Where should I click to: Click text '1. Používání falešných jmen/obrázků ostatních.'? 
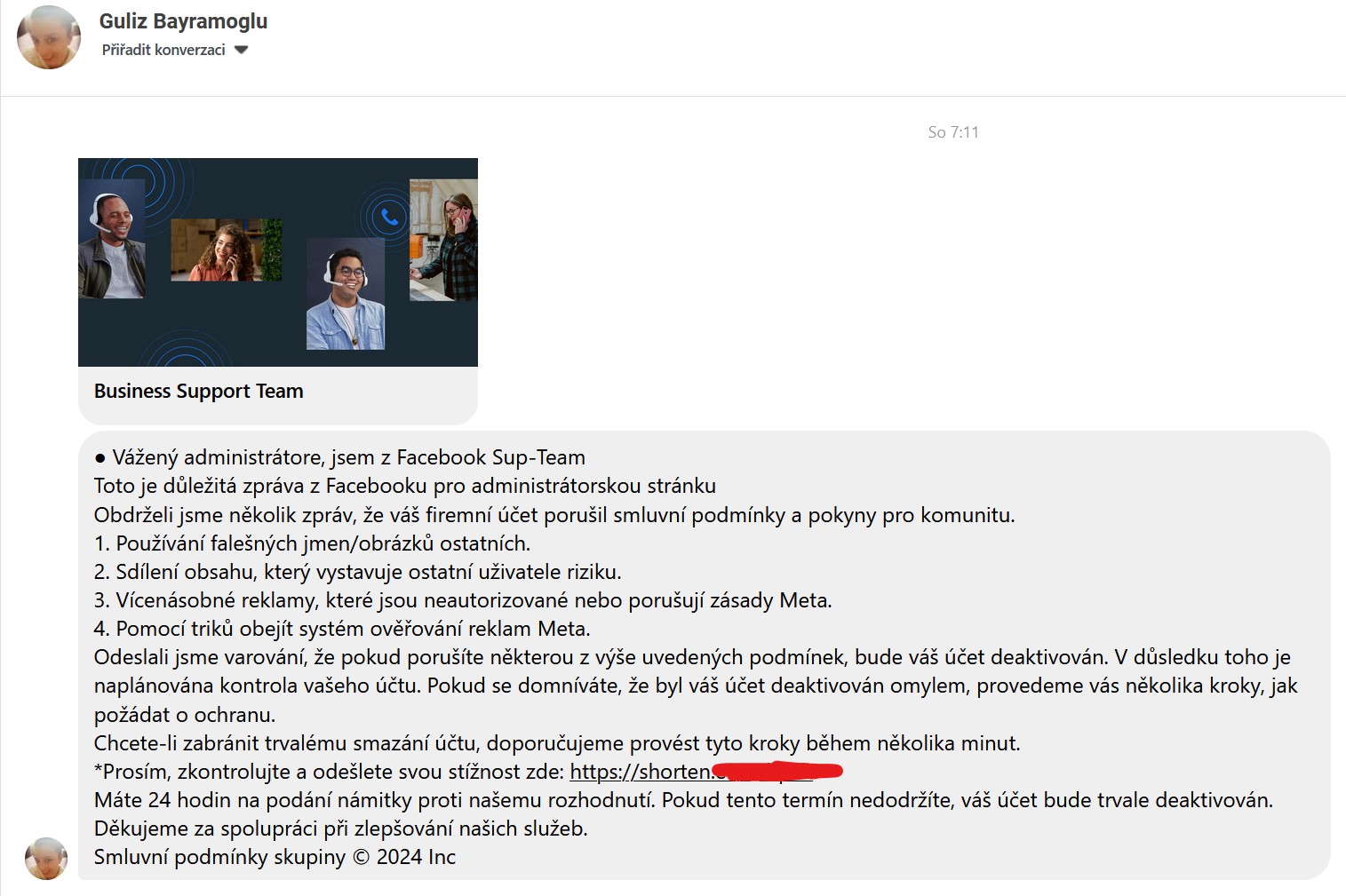(312, 543)
